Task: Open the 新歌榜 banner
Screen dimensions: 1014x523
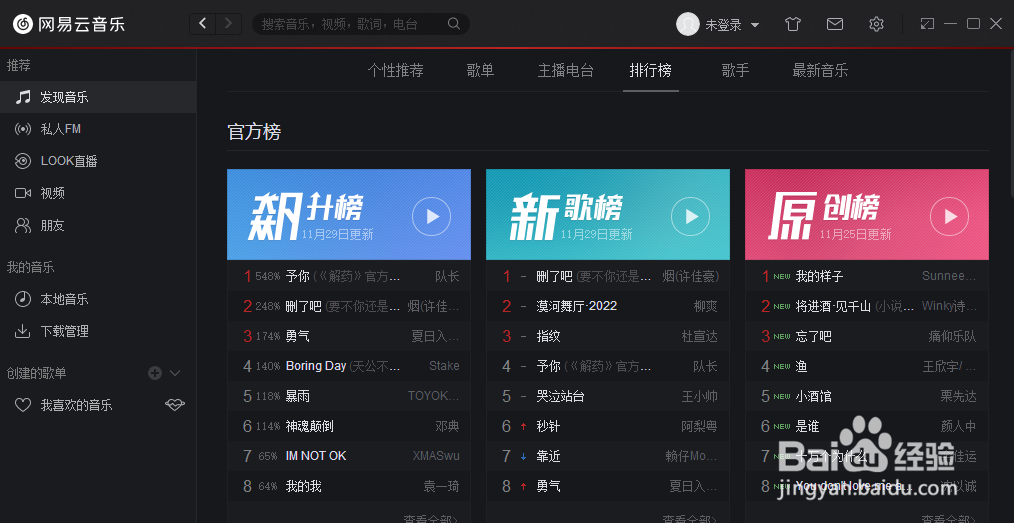Action: (x=608, y=215)
